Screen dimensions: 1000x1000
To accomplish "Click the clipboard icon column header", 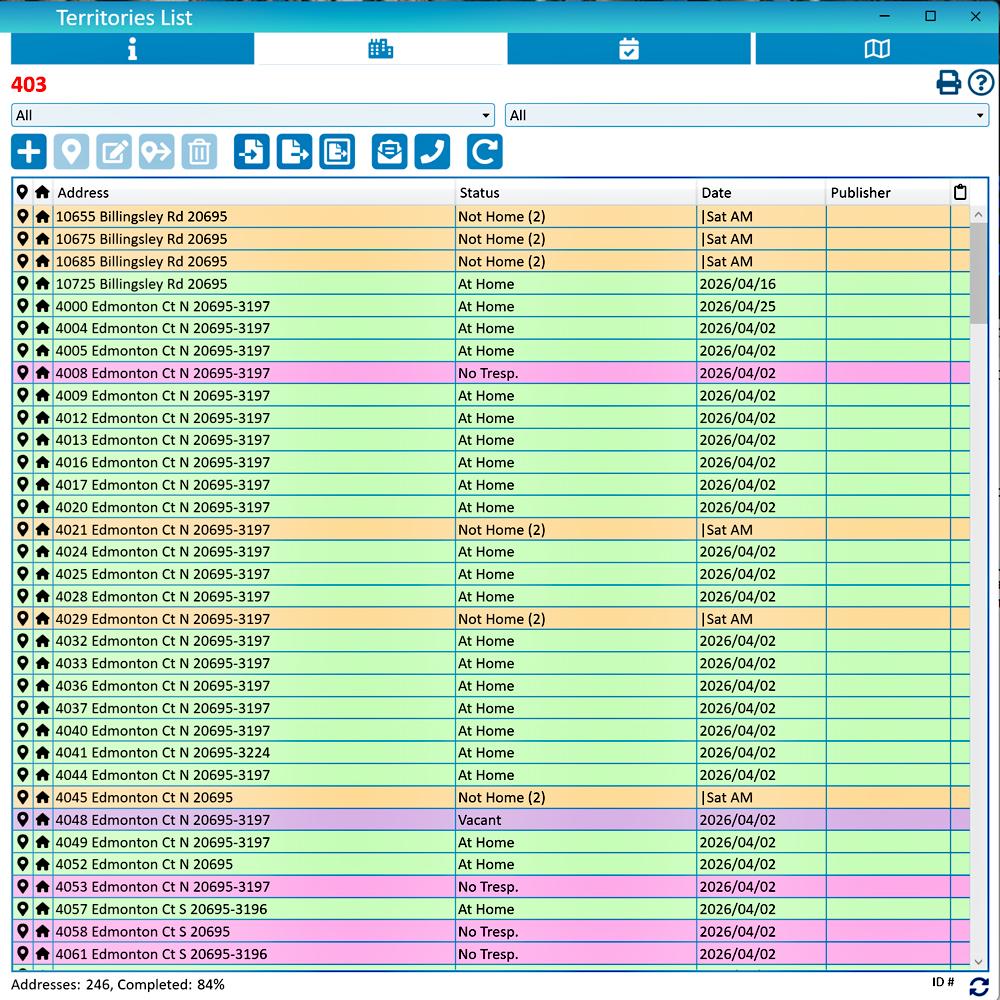I will tap(960, 192).
